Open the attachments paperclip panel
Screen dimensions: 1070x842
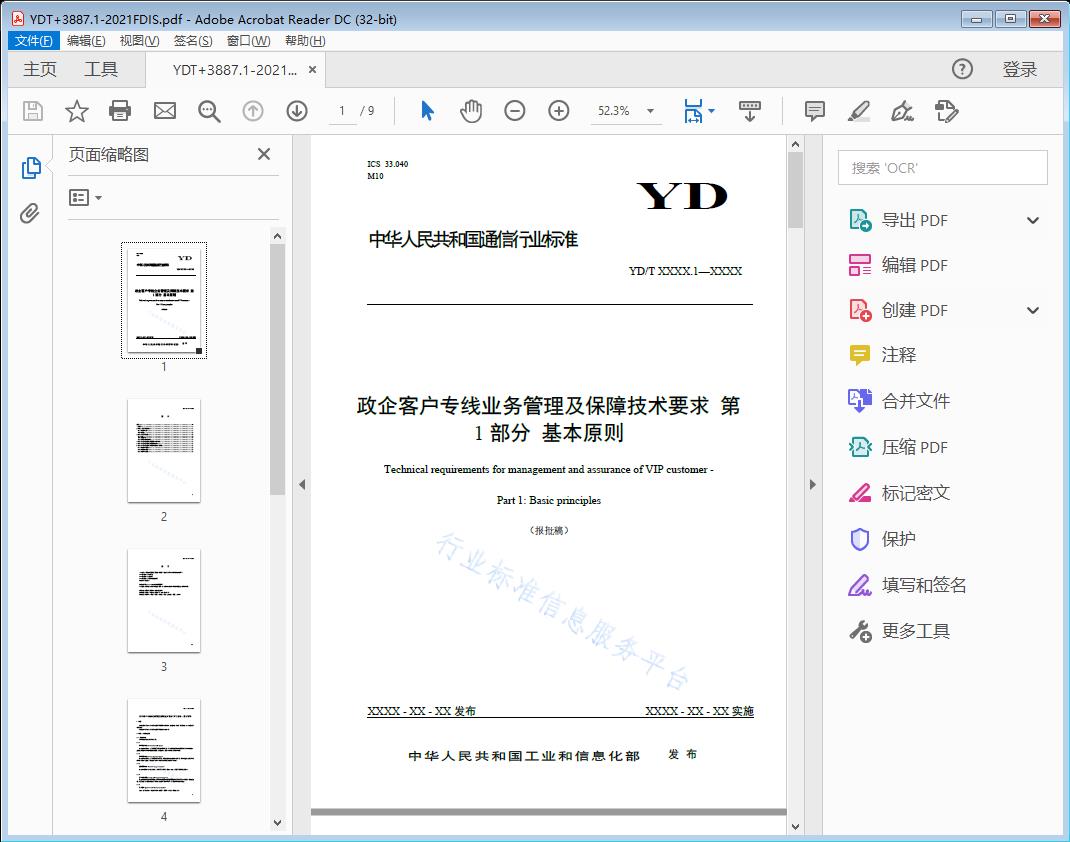pyautogui.click(x=31, y=212)
